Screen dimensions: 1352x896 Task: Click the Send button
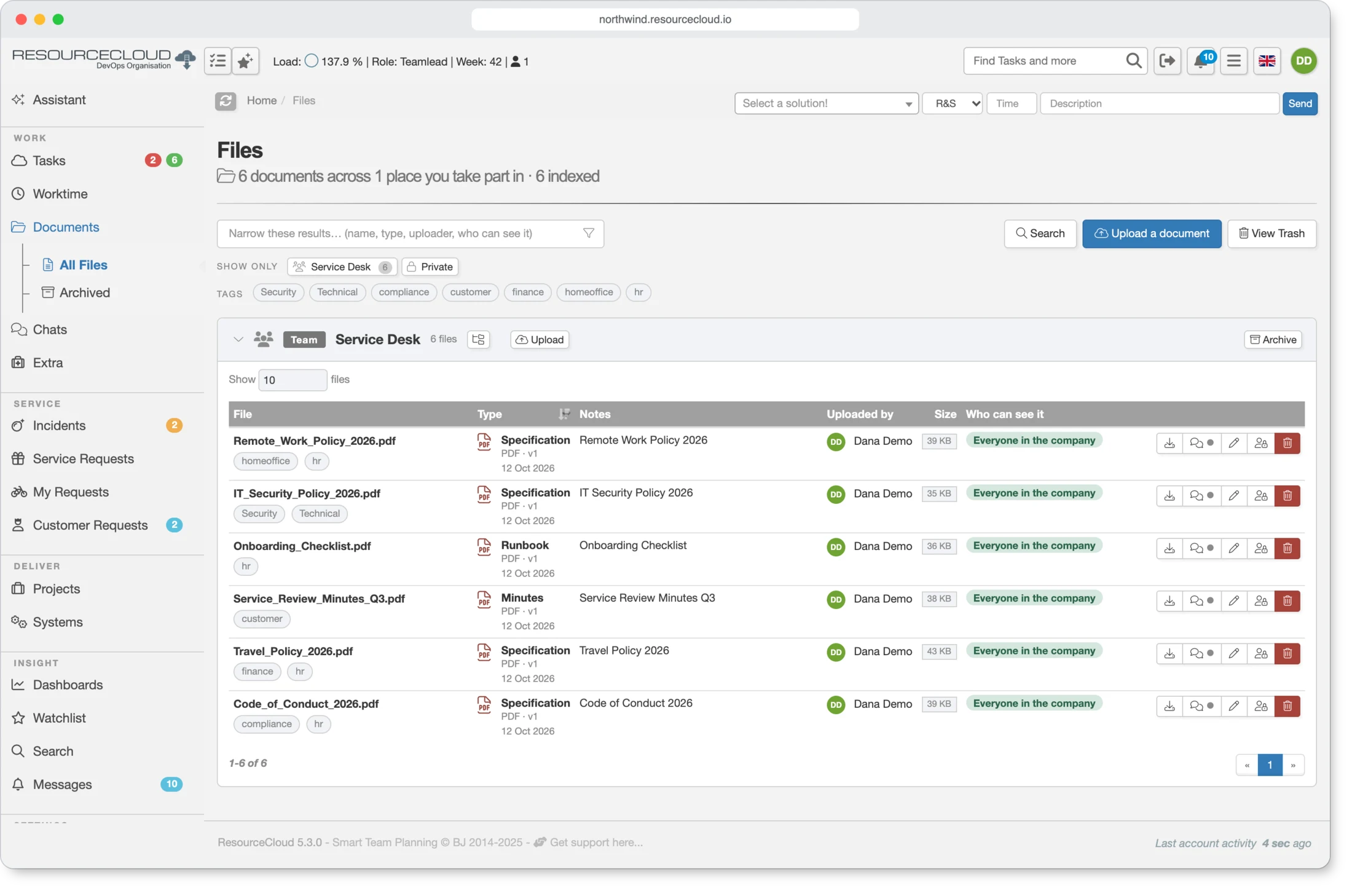(x=1299, y=103)
